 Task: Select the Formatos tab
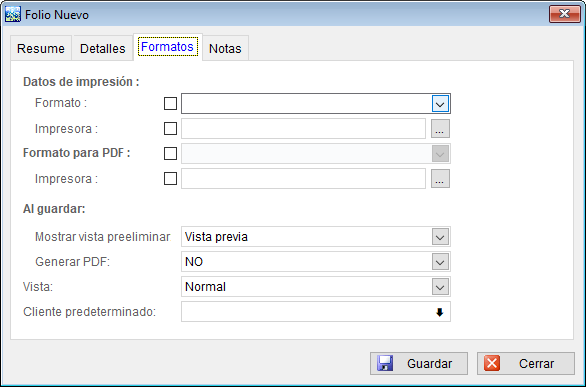pyautogui.click(x=168, y=47)
